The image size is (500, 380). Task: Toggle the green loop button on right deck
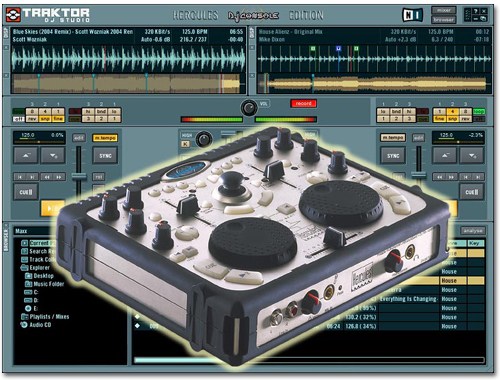pyautogui.click(x=479, y=111)
